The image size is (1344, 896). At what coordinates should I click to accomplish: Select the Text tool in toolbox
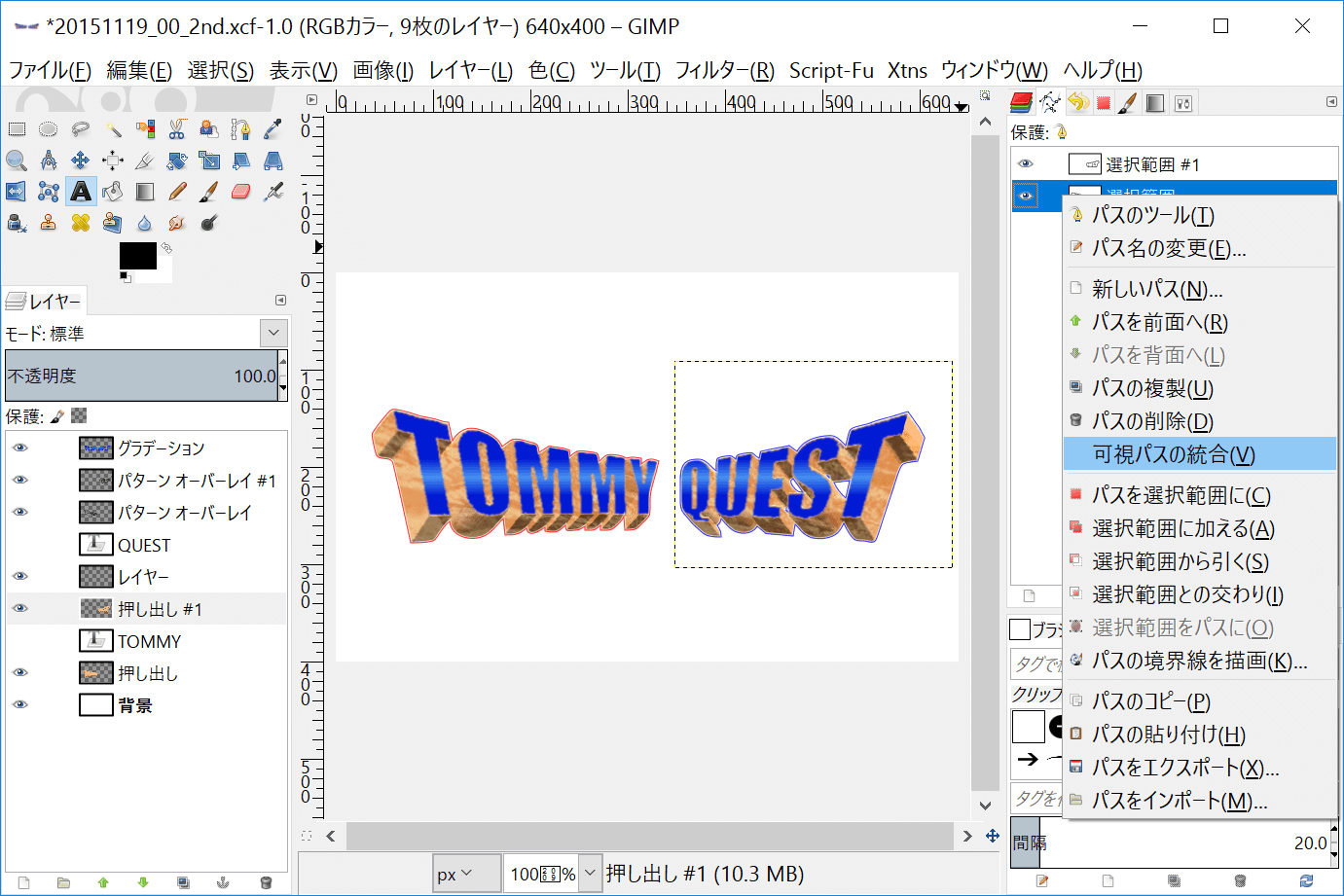click(x=81, y=192)
